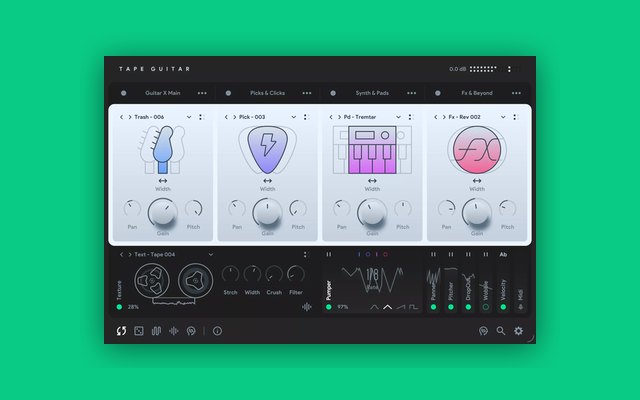Open the Text - Tape 004 preset dropdown
The width and height of the screenshot is (640, 400).
click(x=211, y=254)
